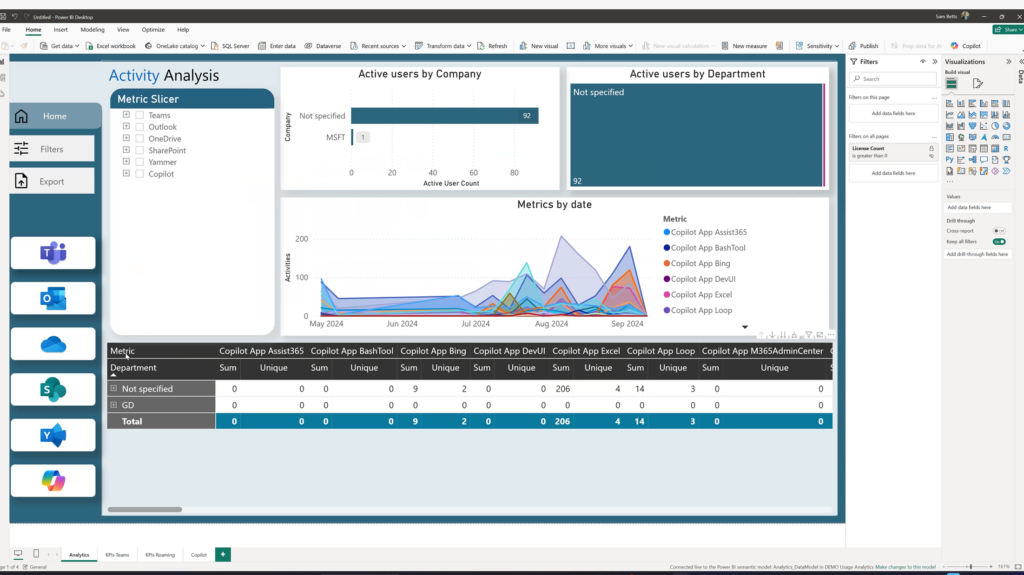1024x575 pixels.
Task: Check the Yammer checkbox in Metric Slicer
Action: pos(139,162)
